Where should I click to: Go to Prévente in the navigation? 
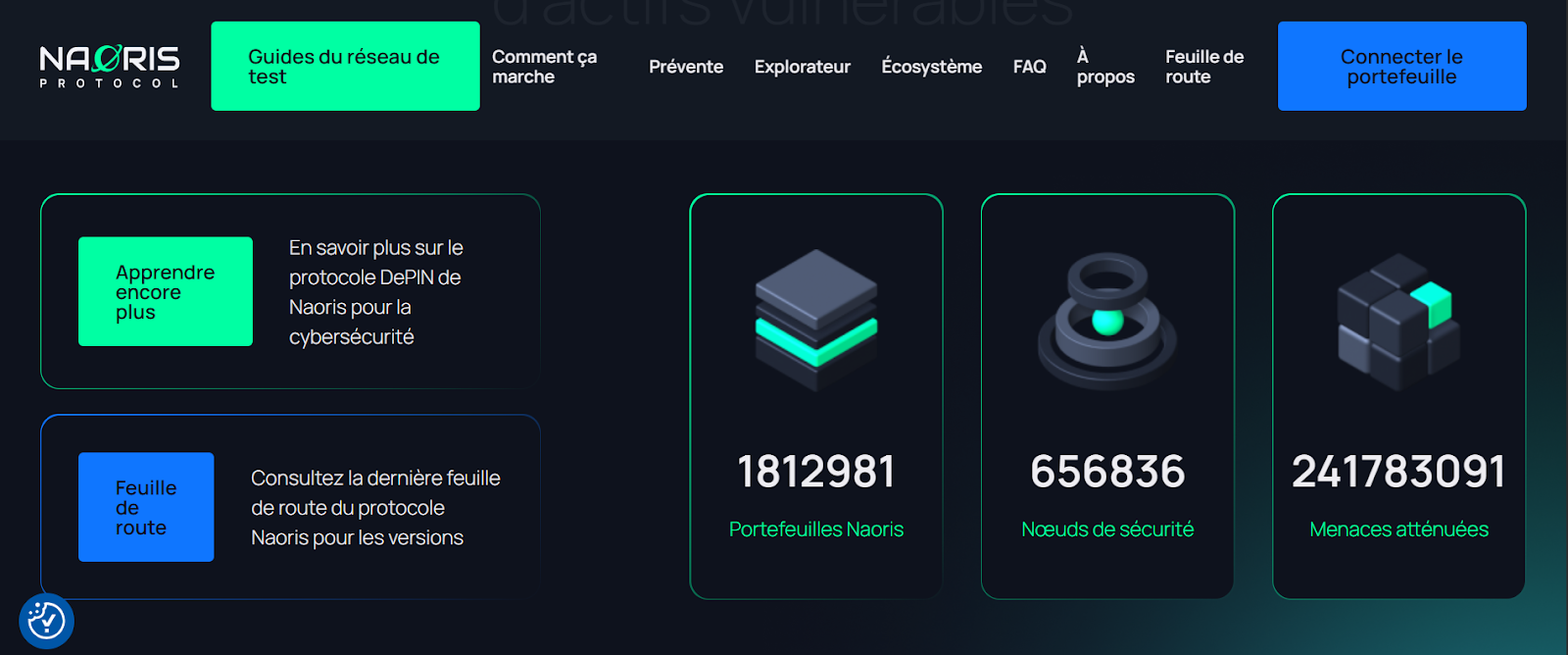(x=686, y=67)
